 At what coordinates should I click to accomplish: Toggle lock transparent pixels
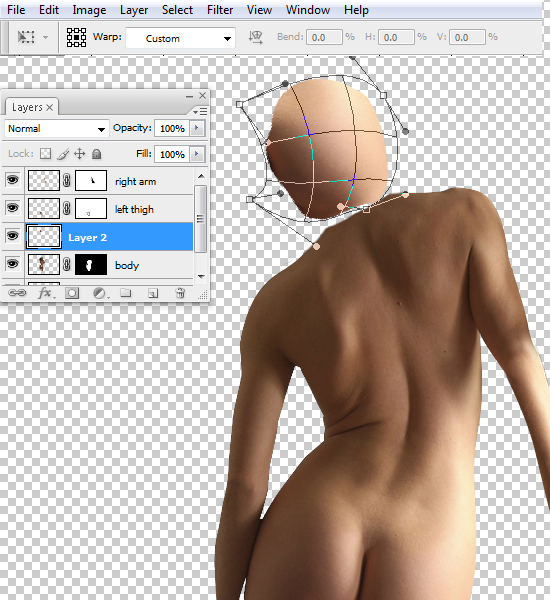tap(46, 154)
